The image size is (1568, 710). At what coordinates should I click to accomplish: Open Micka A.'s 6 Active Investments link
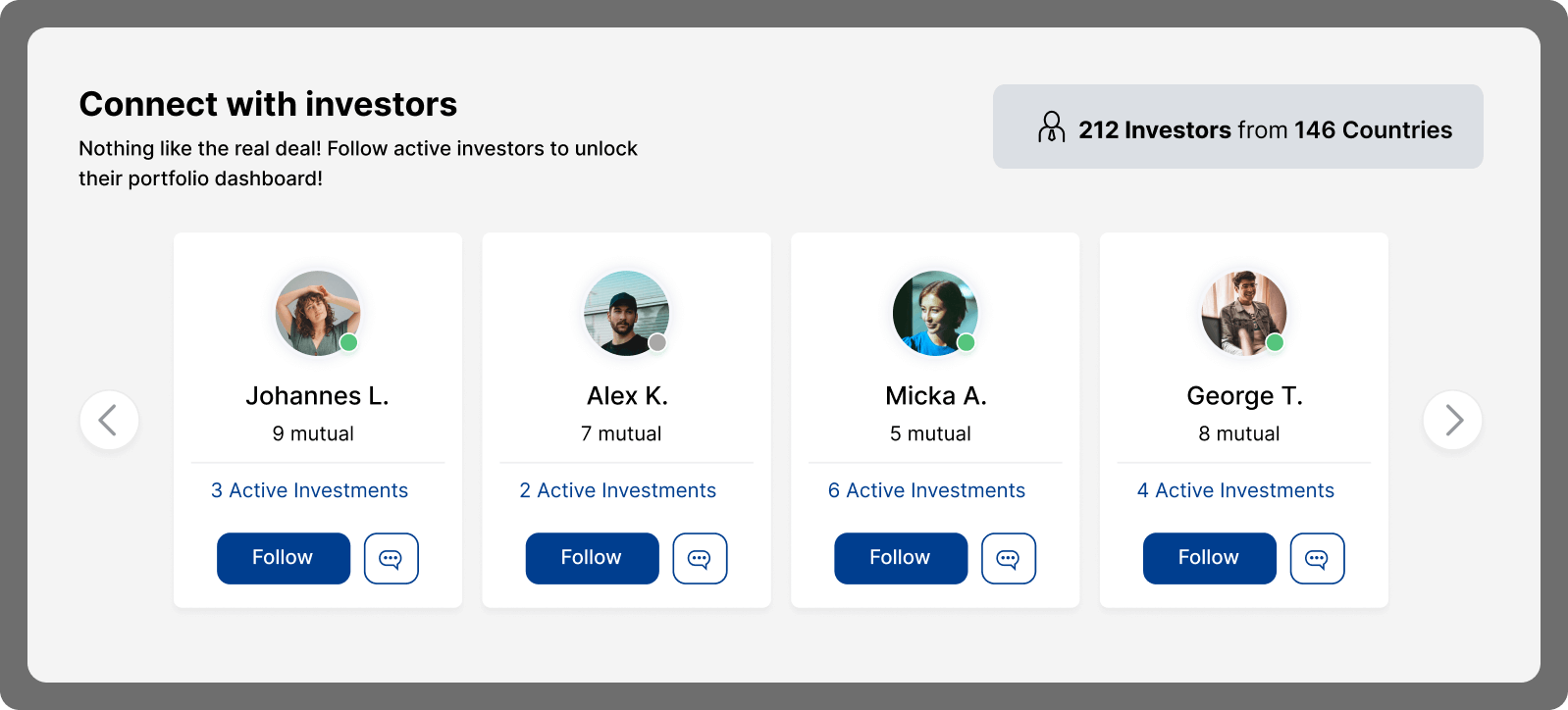click(926, 490)
